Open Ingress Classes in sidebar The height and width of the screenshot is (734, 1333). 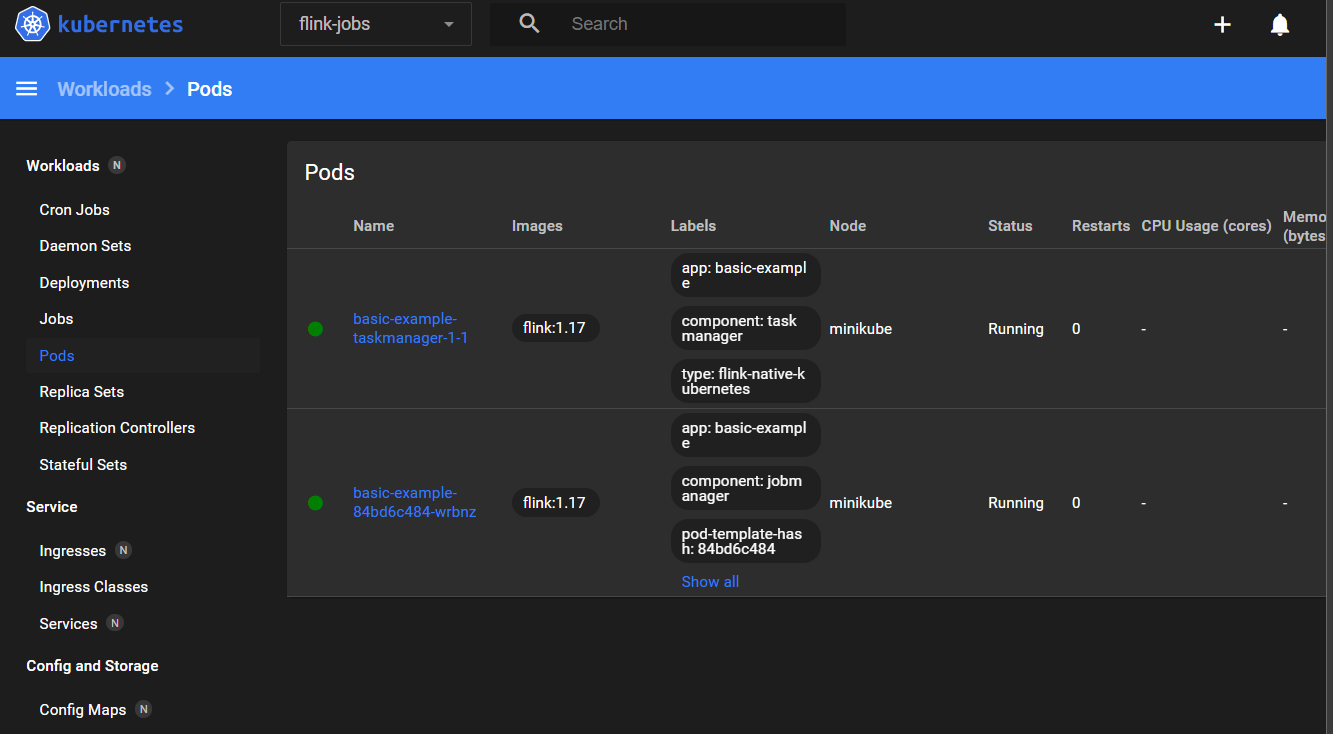[x=94, y=587]
